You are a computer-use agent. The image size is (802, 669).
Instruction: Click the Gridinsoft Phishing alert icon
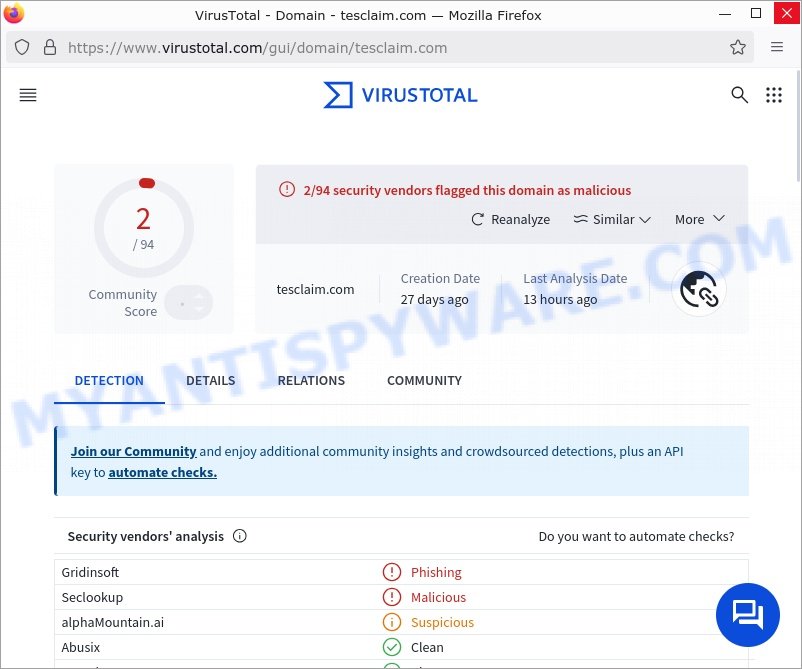[392, 572]
